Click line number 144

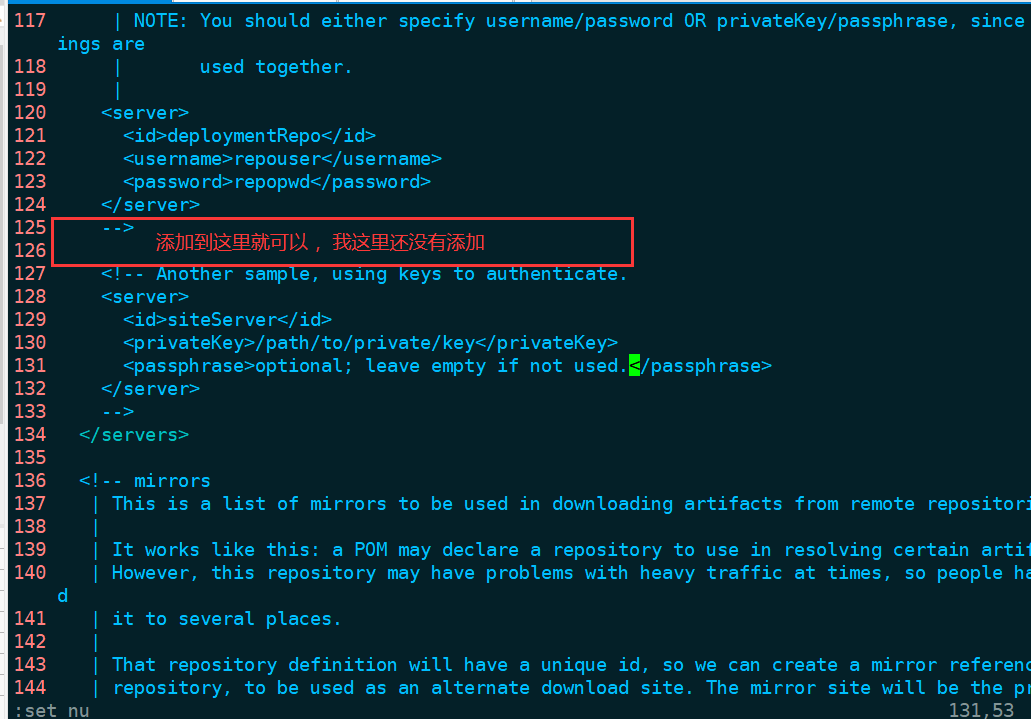tap(30, 687)
